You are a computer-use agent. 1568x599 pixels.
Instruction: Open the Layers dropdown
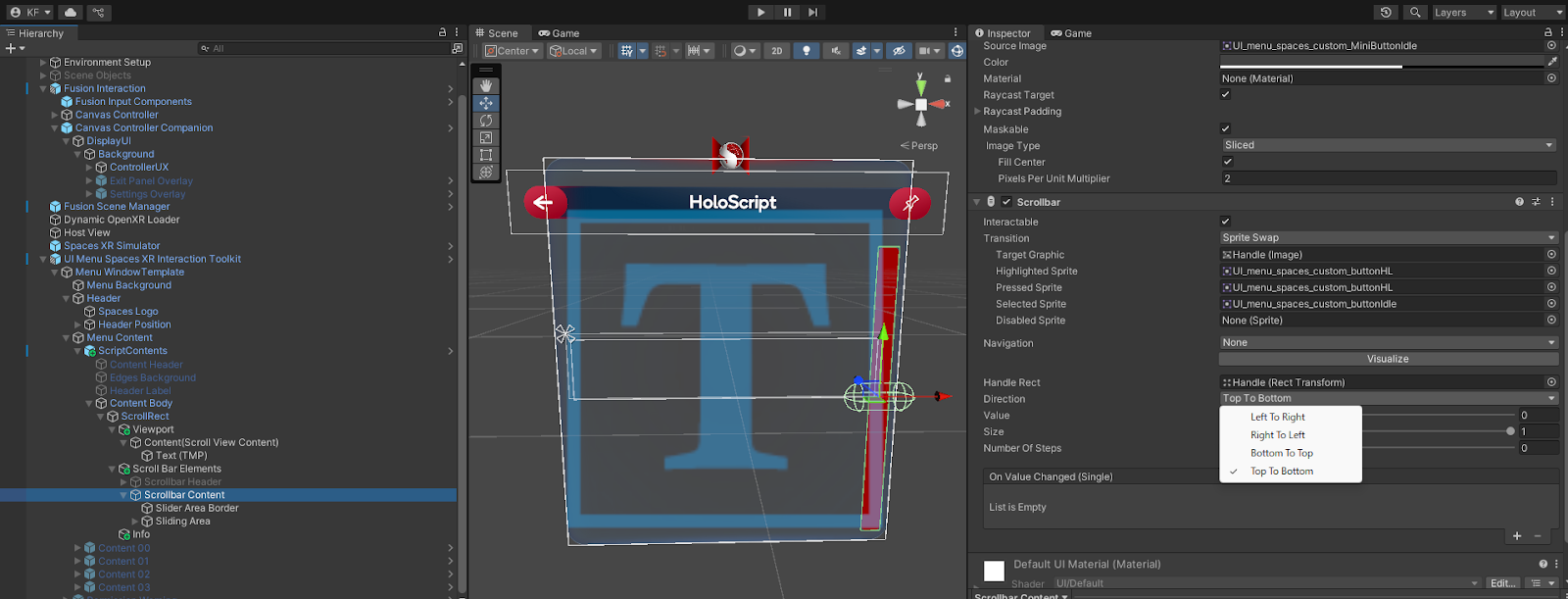[x=1463, y=12]
